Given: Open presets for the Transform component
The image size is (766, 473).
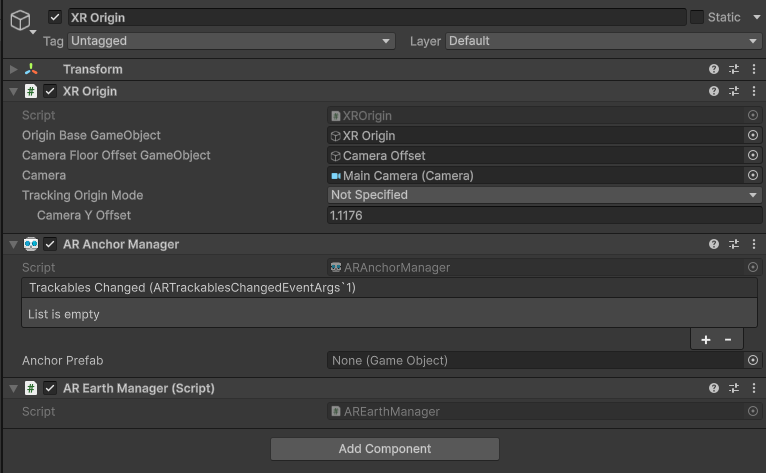Looking at the screenshot, I should click(734, 69).
